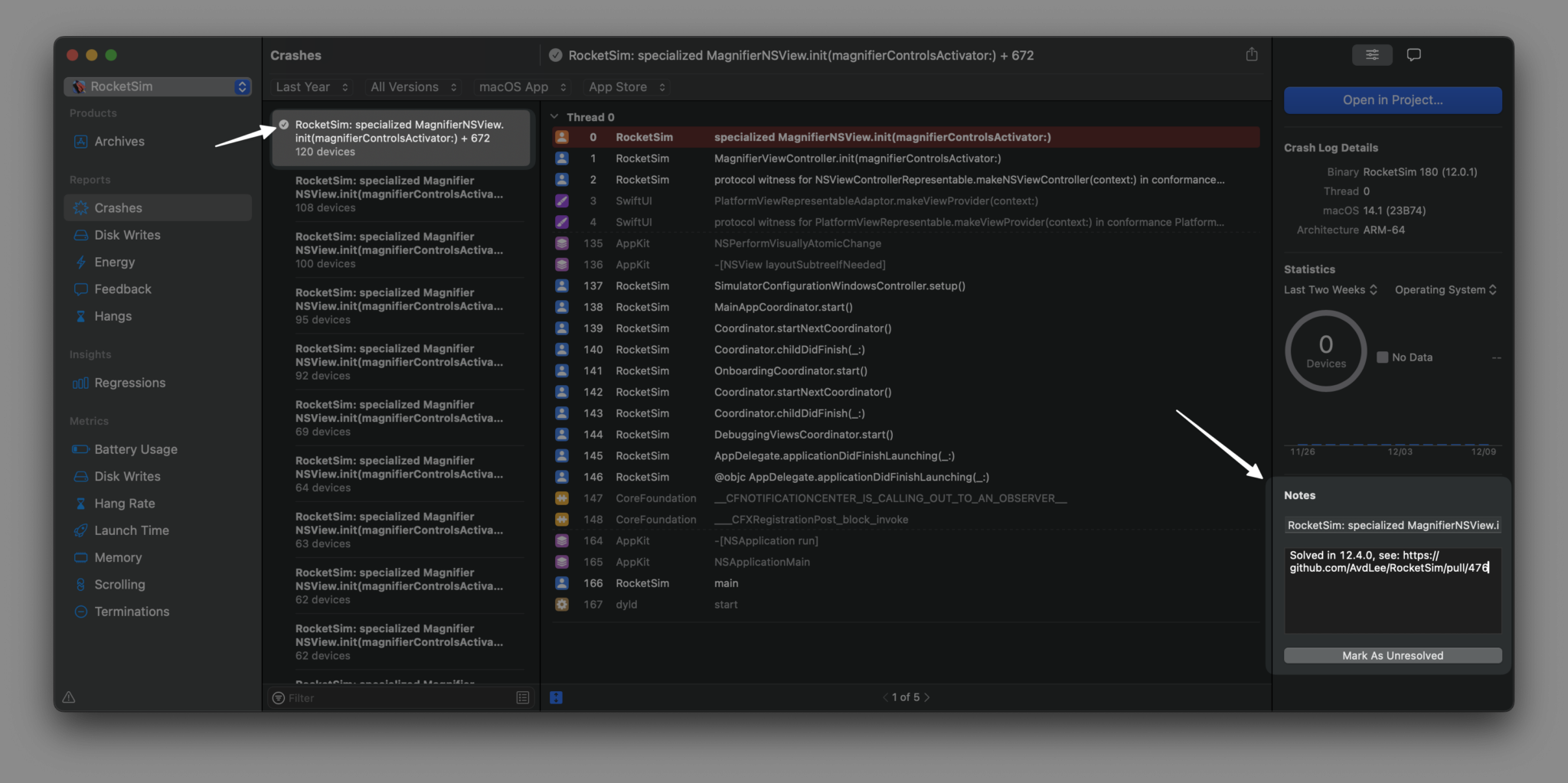Click Mark As Unresolved
The image size is (1568, 783).
[x=1391, y=655]
